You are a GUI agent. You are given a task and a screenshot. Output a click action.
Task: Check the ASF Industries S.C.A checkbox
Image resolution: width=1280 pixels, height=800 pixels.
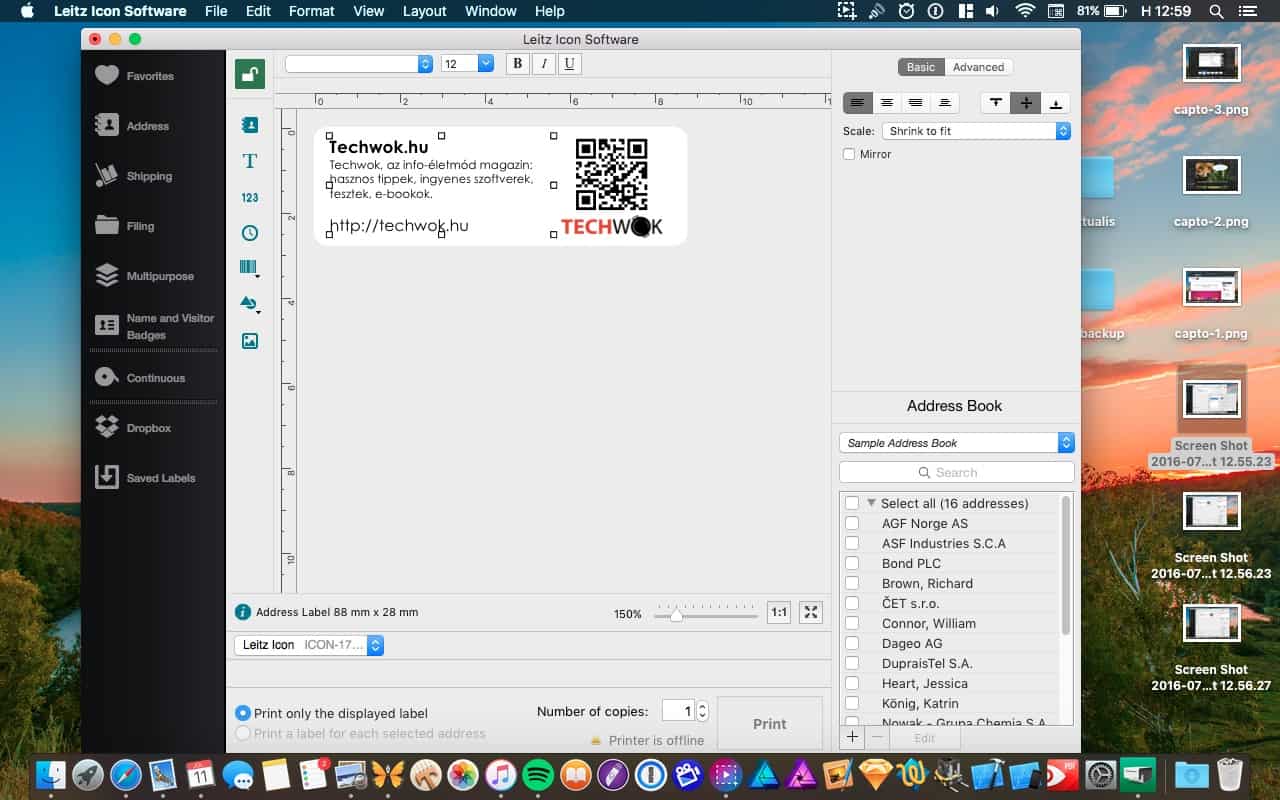click(x=852, y=543)
